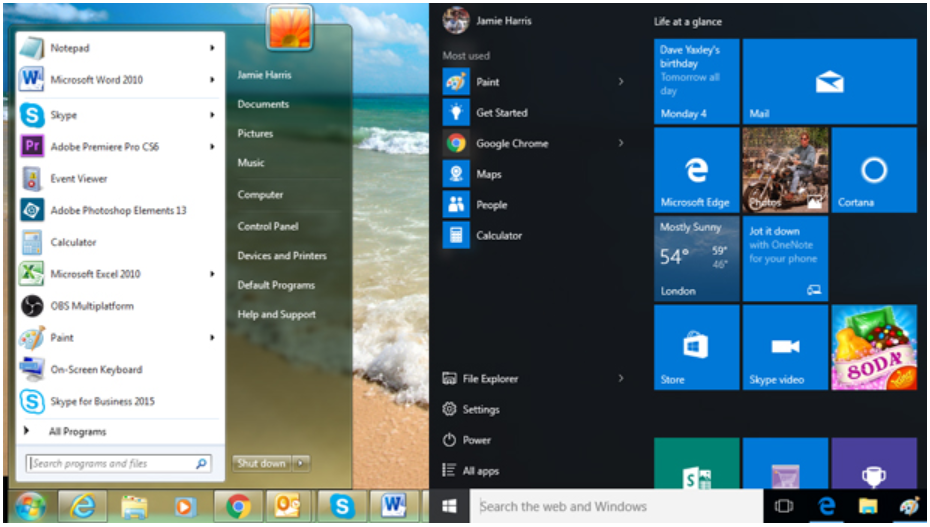930x527 pixels.
Task: Expand Google Chrome chevron in Windows 10
Action: (621, 143)
